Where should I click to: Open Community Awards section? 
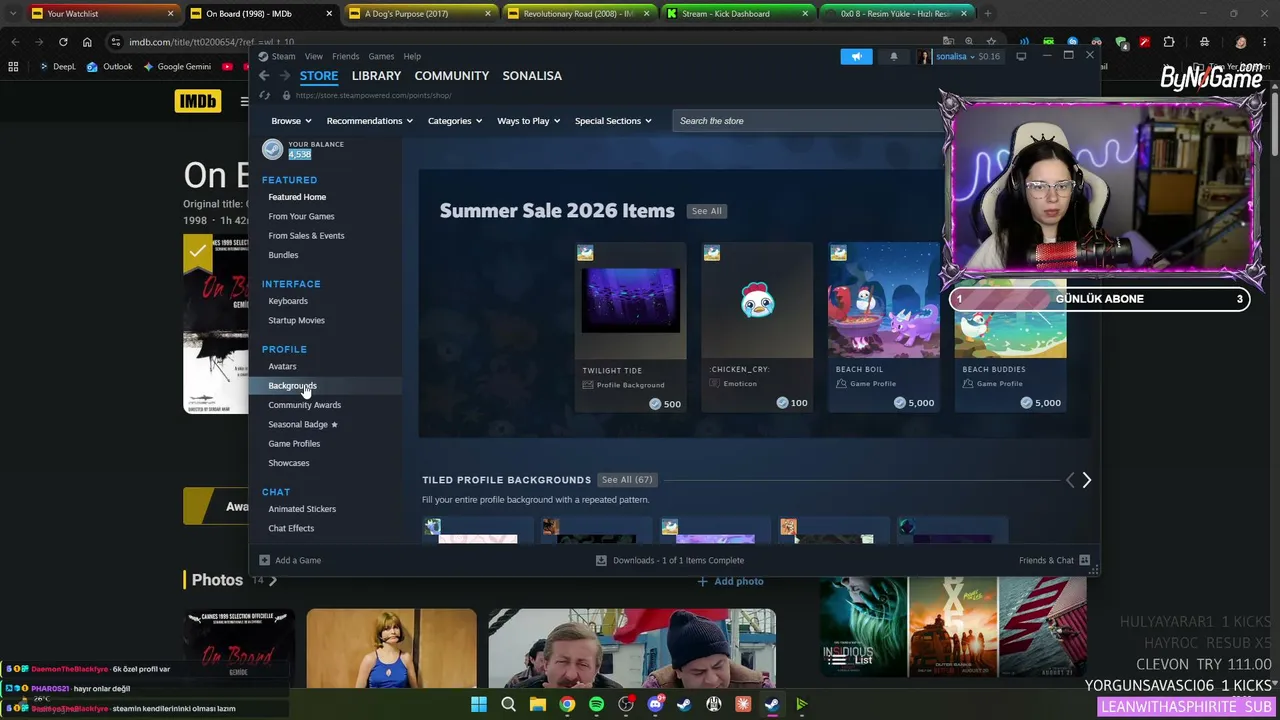[304, 405]
